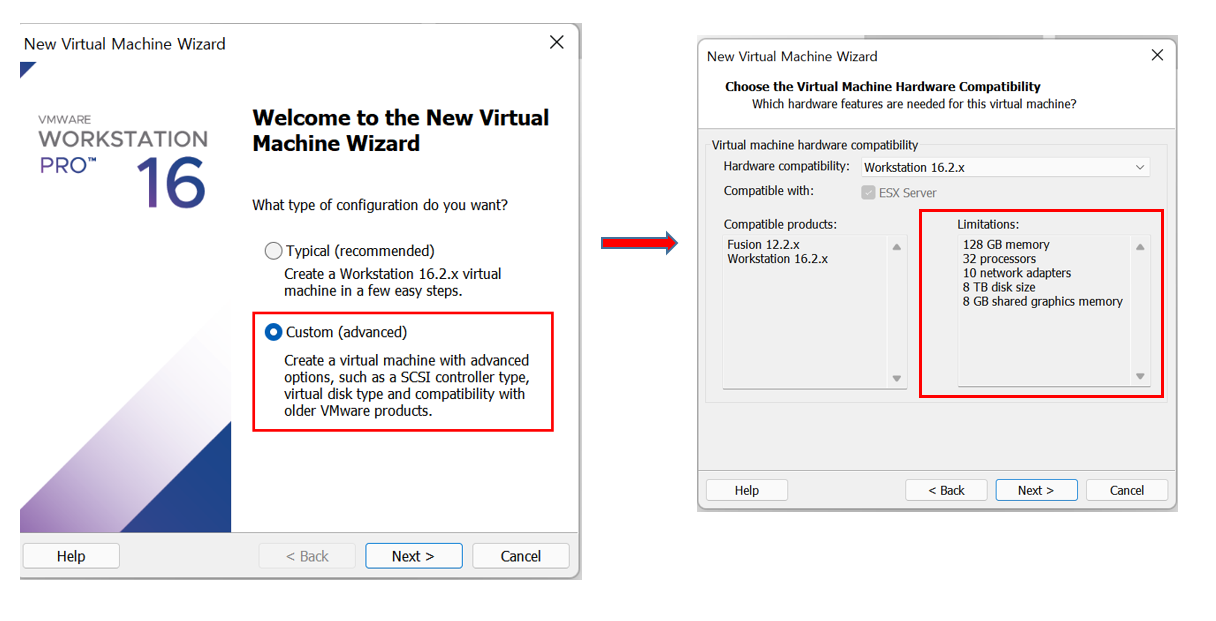The image size is (1216, 621).
Task: Click the Custom option description text
Action: (406, 385)
